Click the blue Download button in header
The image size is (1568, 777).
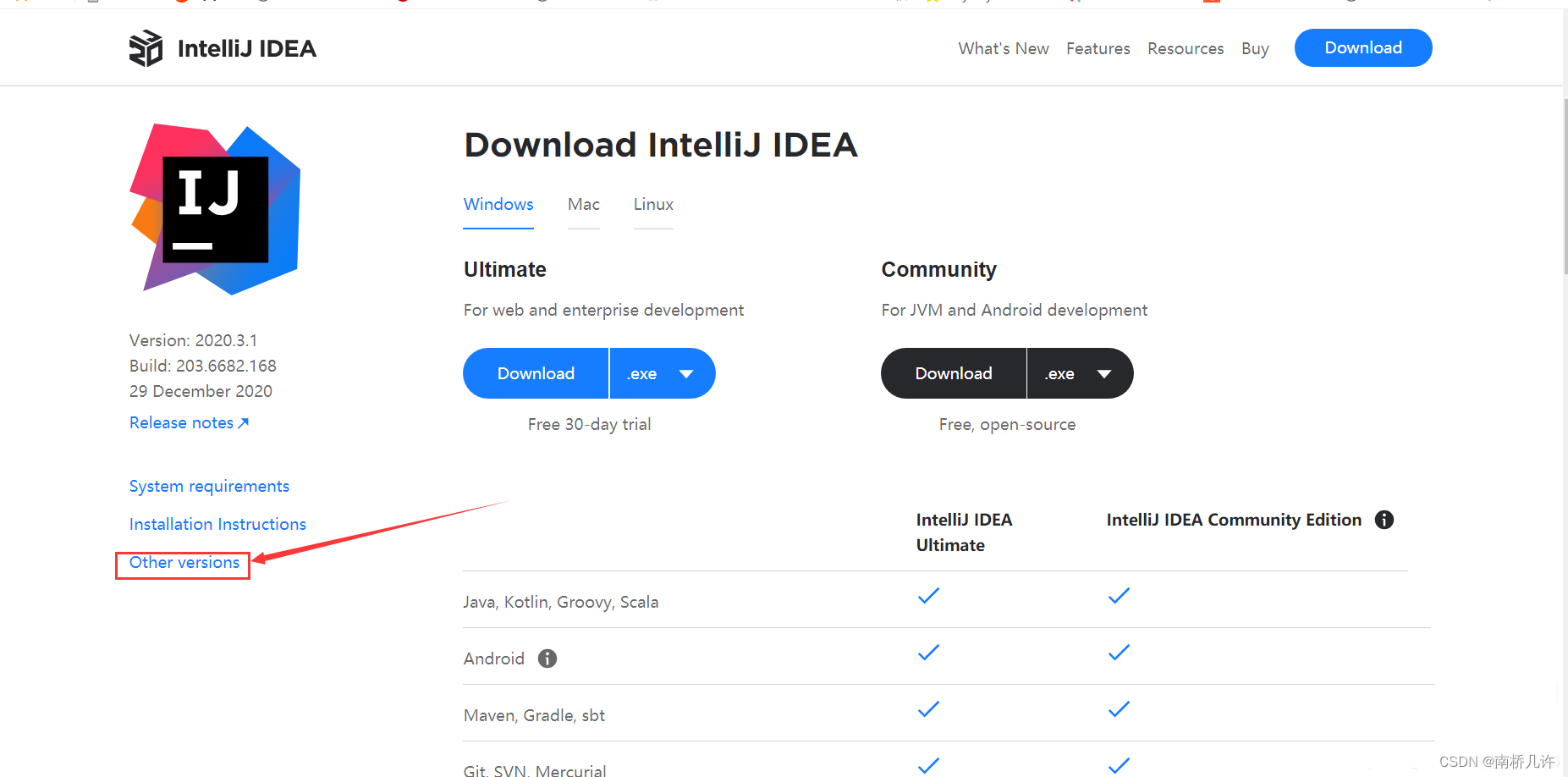click(x=1363, y=47)
